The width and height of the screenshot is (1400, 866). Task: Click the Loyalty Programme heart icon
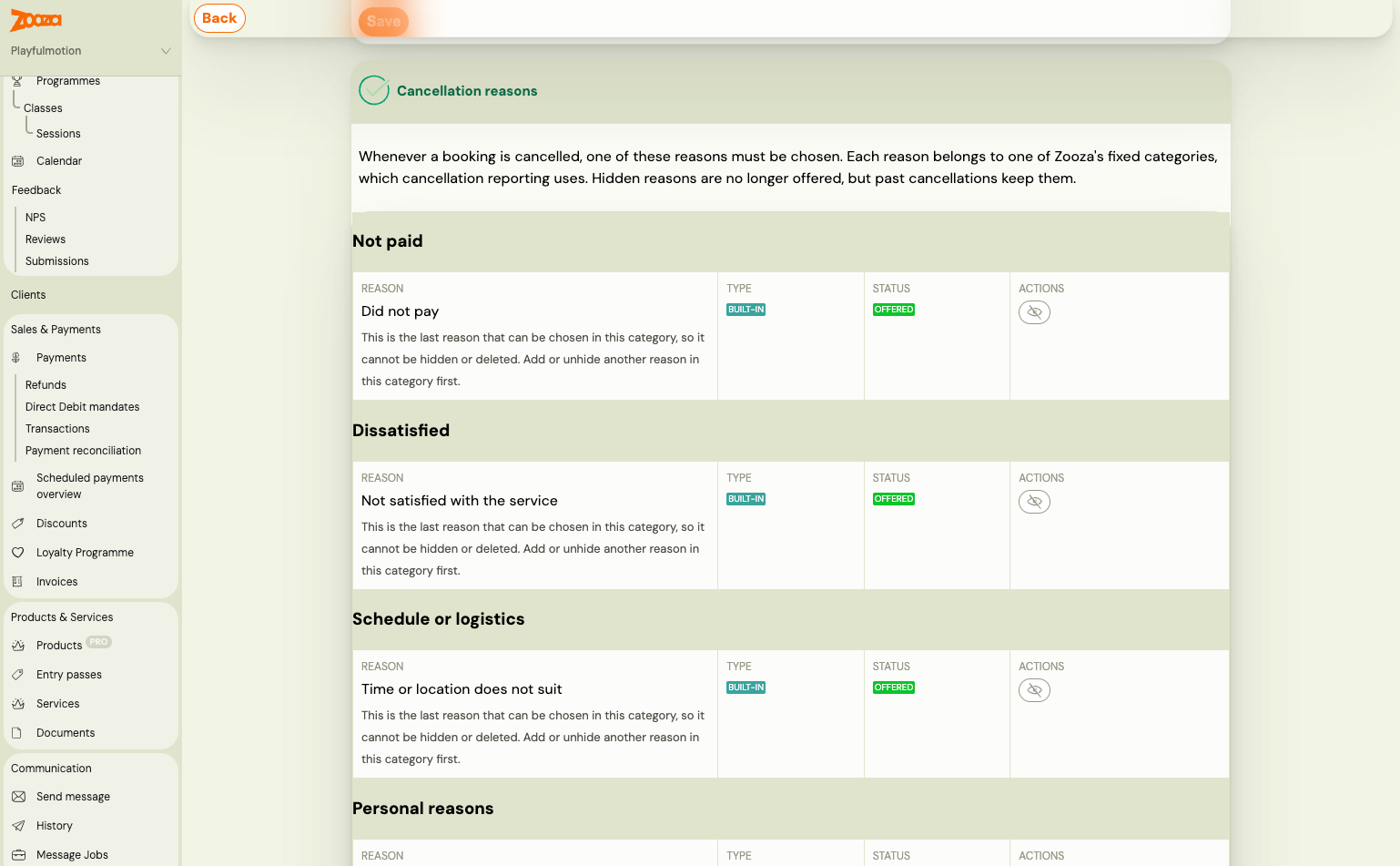click(x=17, y=553)
